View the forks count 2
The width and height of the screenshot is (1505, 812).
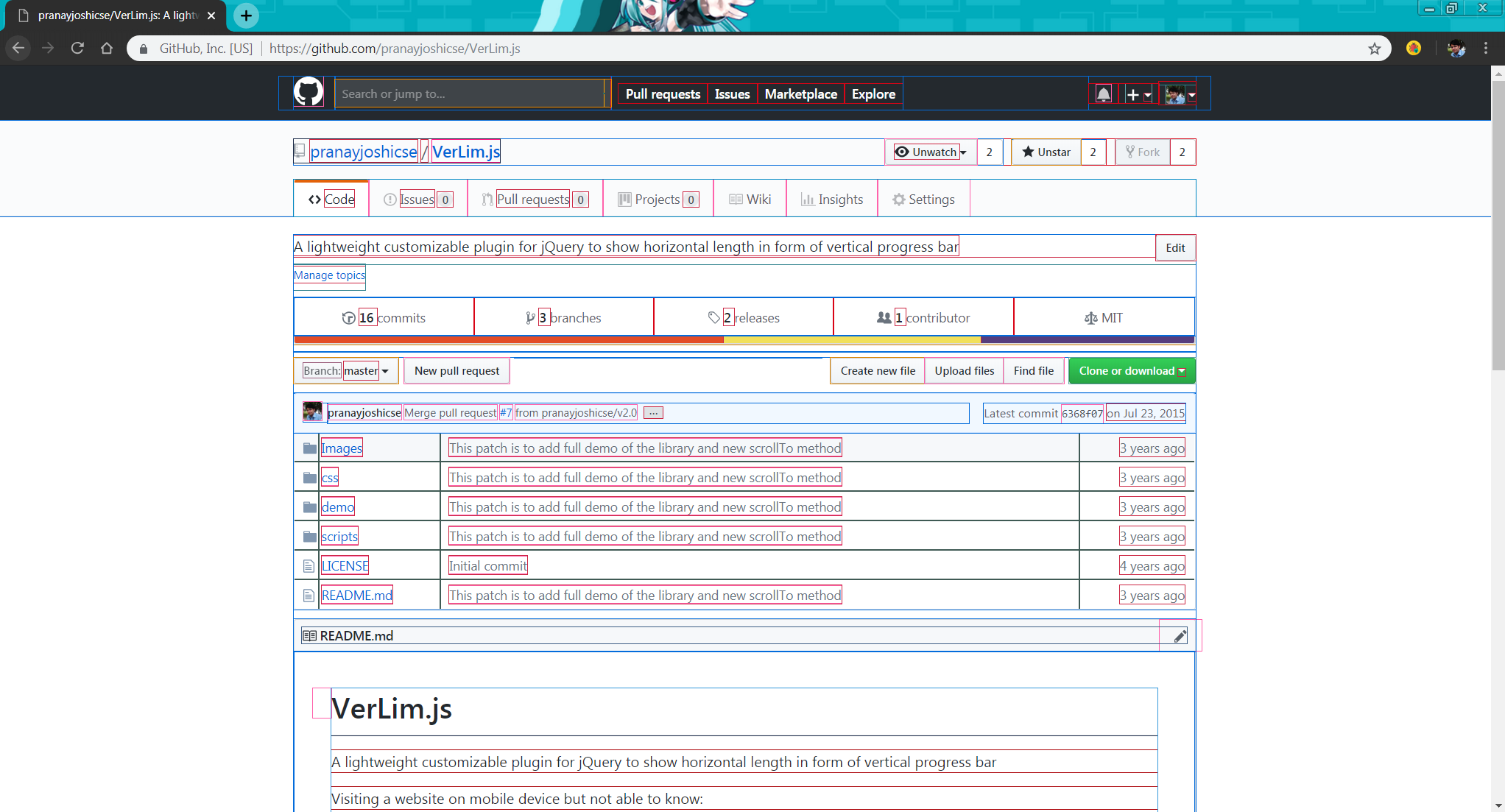pos(1182,152)
